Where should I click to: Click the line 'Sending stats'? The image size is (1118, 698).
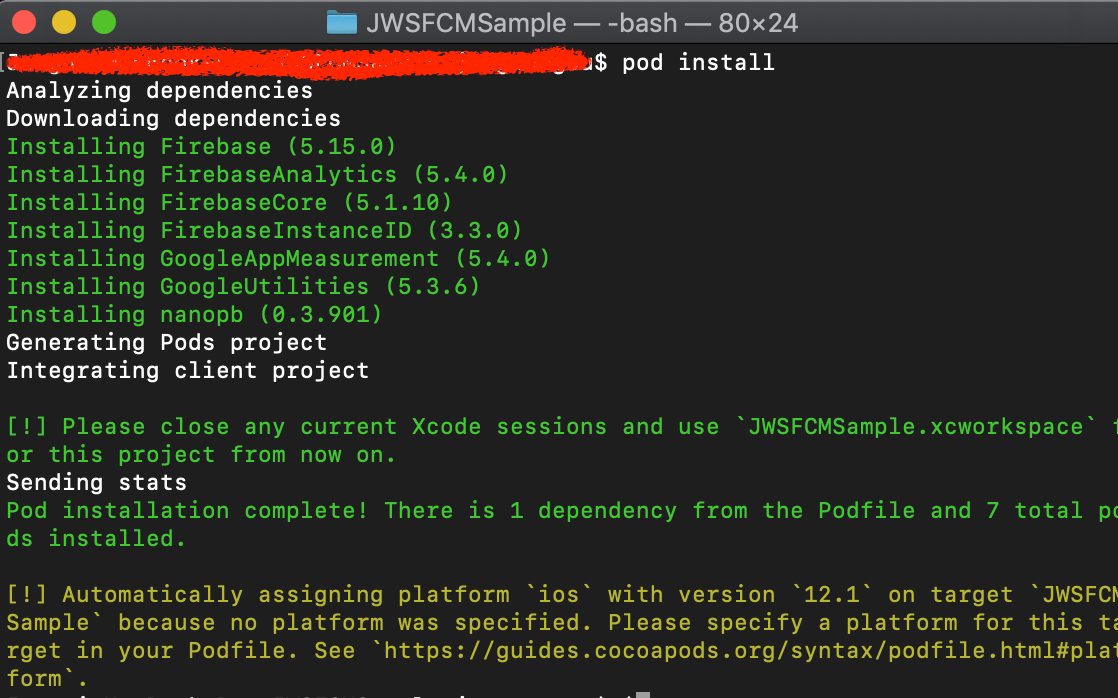[97, 483]
